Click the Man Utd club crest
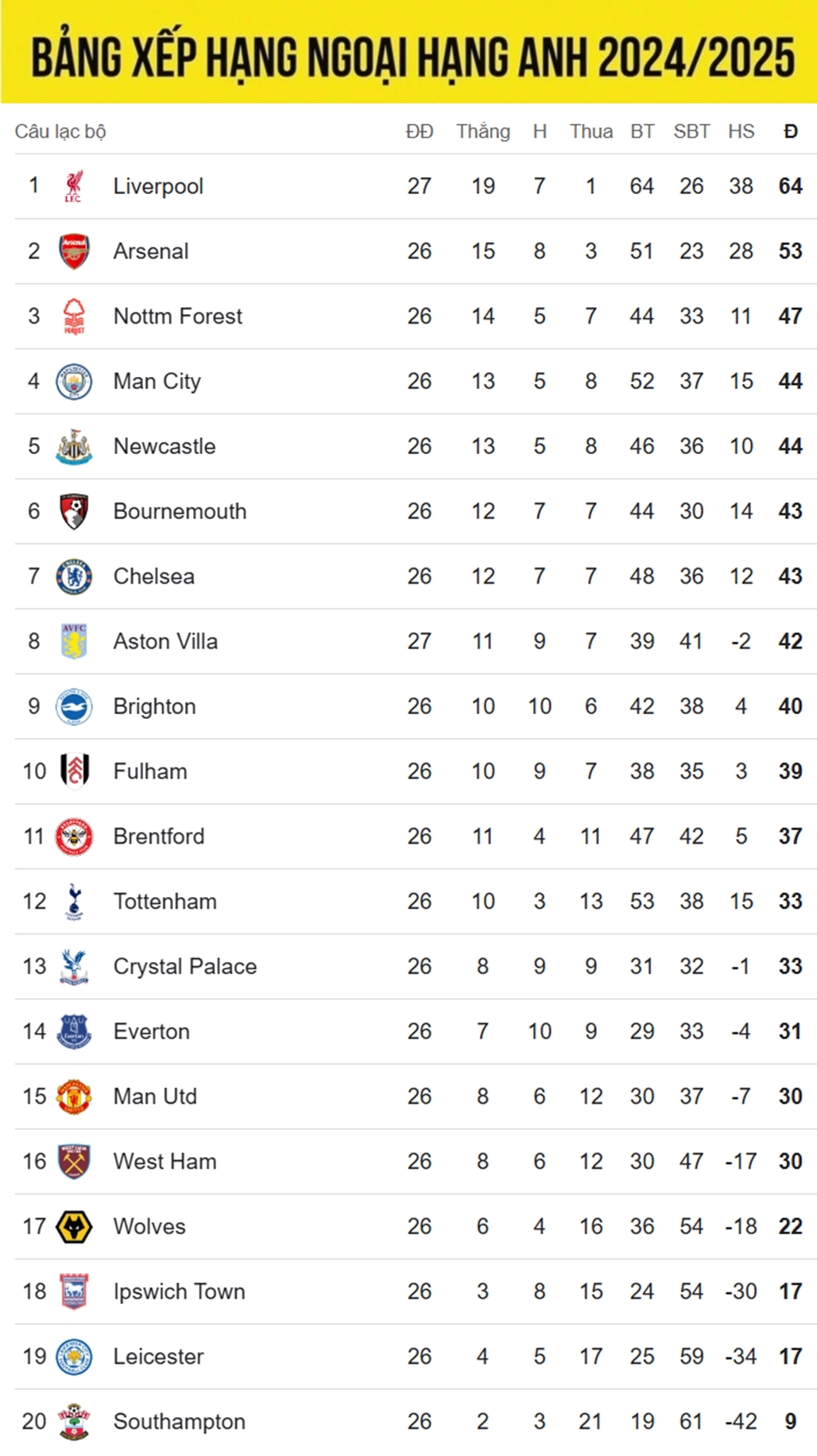This screenshot has height=1456, width=817. point(74,1097)
